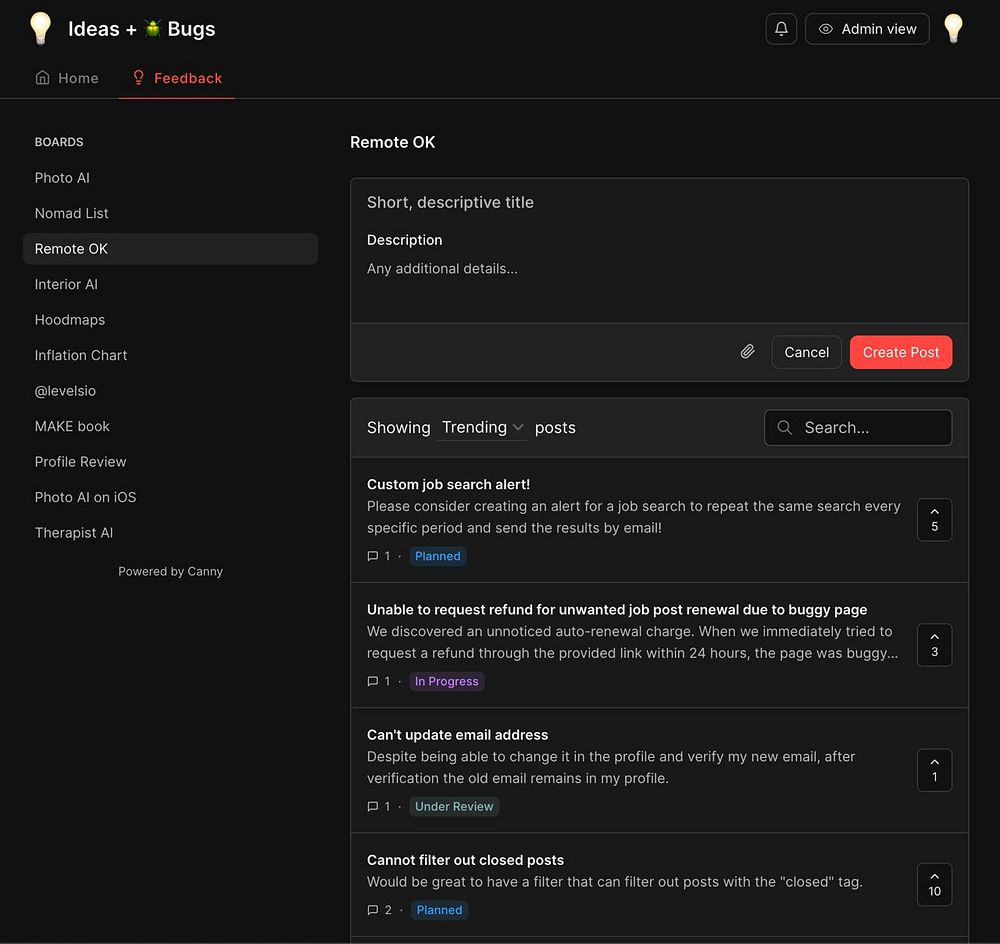Click the search magnifier icon
This screenshot has height=944, width=1000.
coord(784,427)
